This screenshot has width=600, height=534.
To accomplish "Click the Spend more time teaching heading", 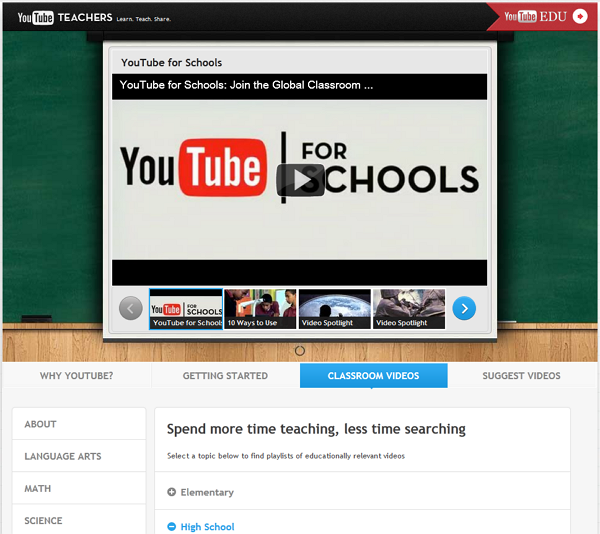I will pos(316,429).
